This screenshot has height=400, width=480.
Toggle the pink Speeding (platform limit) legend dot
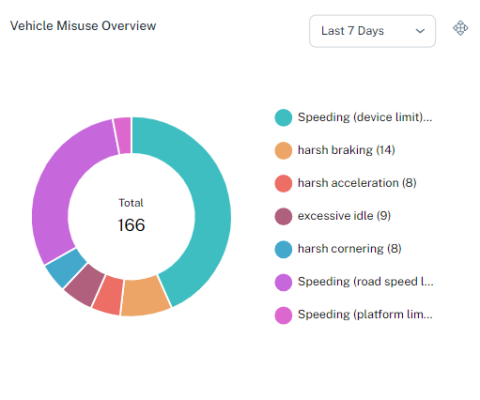283,315
